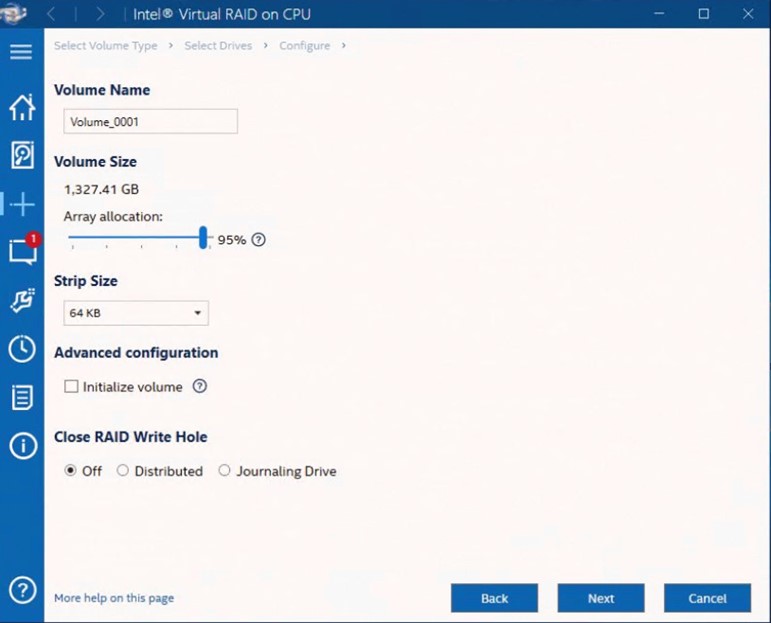Maximize the window
The image size is (771, 623).
tap(704, 14)
